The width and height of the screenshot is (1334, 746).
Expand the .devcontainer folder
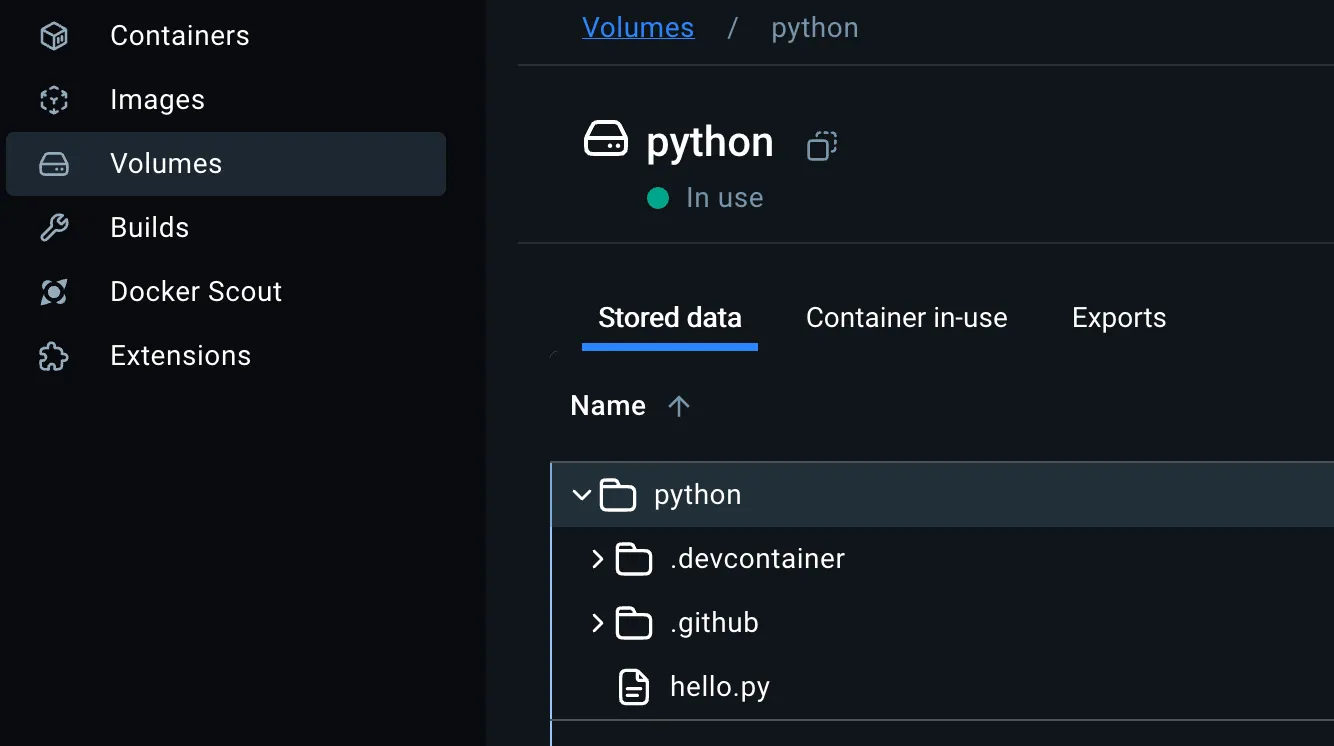pyautogui.click(x=597, y=558)
